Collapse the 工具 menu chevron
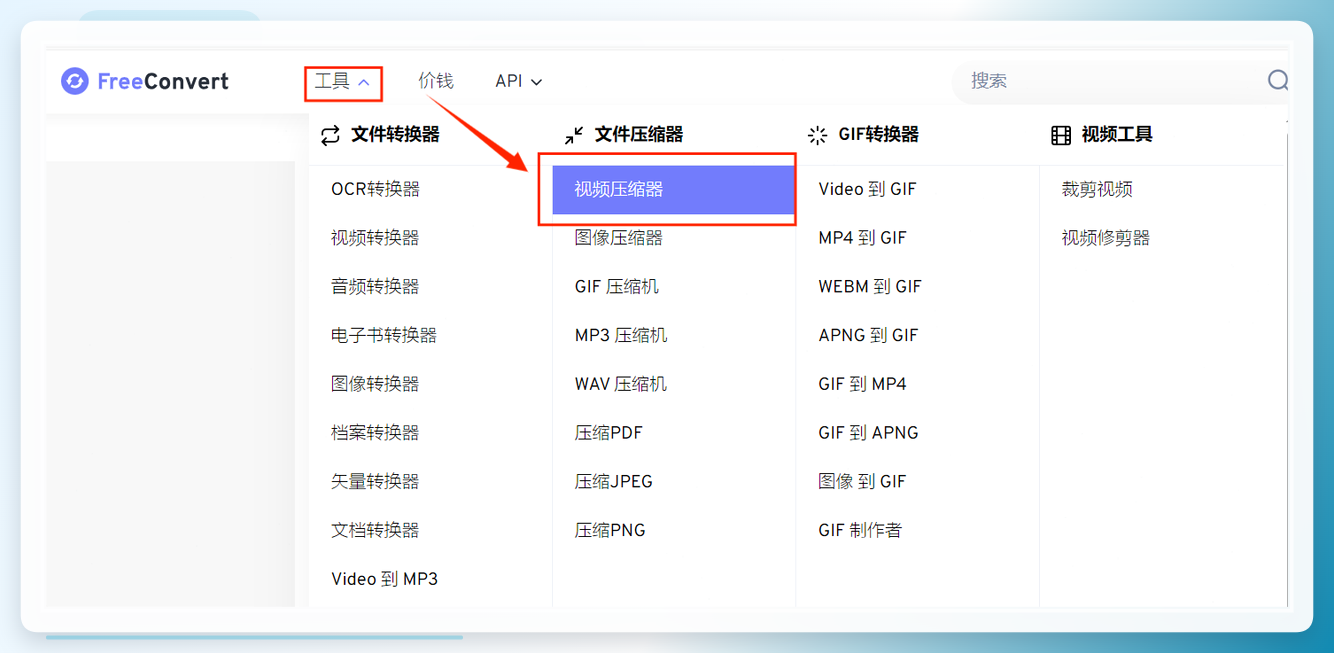 tap(364, 82)
